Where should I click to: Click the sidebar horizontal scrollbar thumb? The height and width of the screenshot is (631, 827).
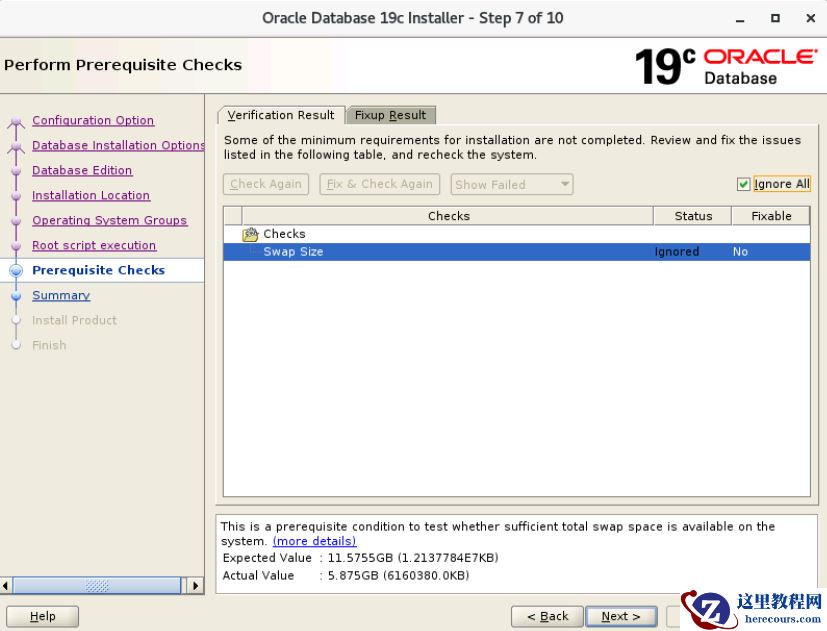point(97,586)
